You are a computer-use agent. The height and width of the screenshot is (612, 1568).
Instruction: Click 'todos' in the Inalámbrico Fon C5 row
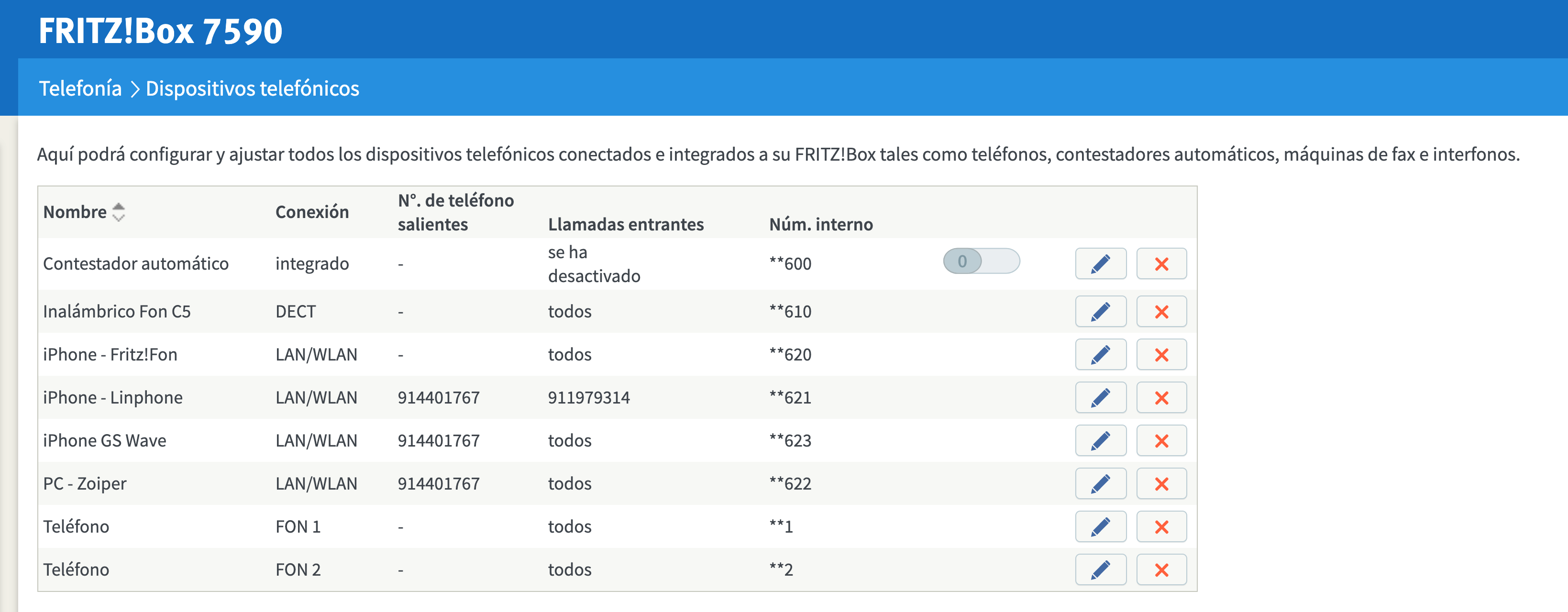(570, 311)
